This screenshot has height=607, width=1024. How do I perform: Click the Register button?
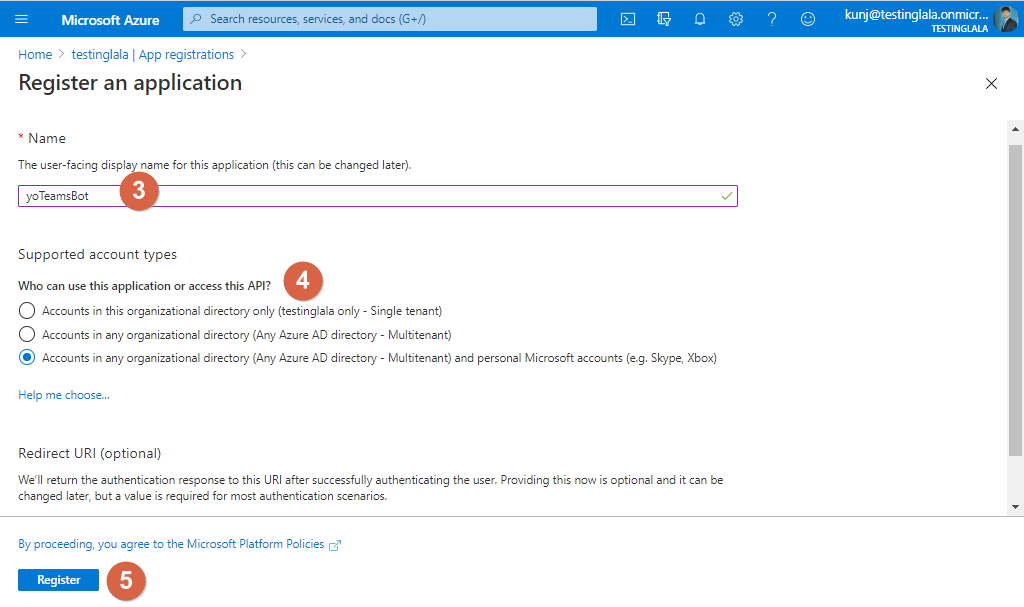[x=57, y=579]
